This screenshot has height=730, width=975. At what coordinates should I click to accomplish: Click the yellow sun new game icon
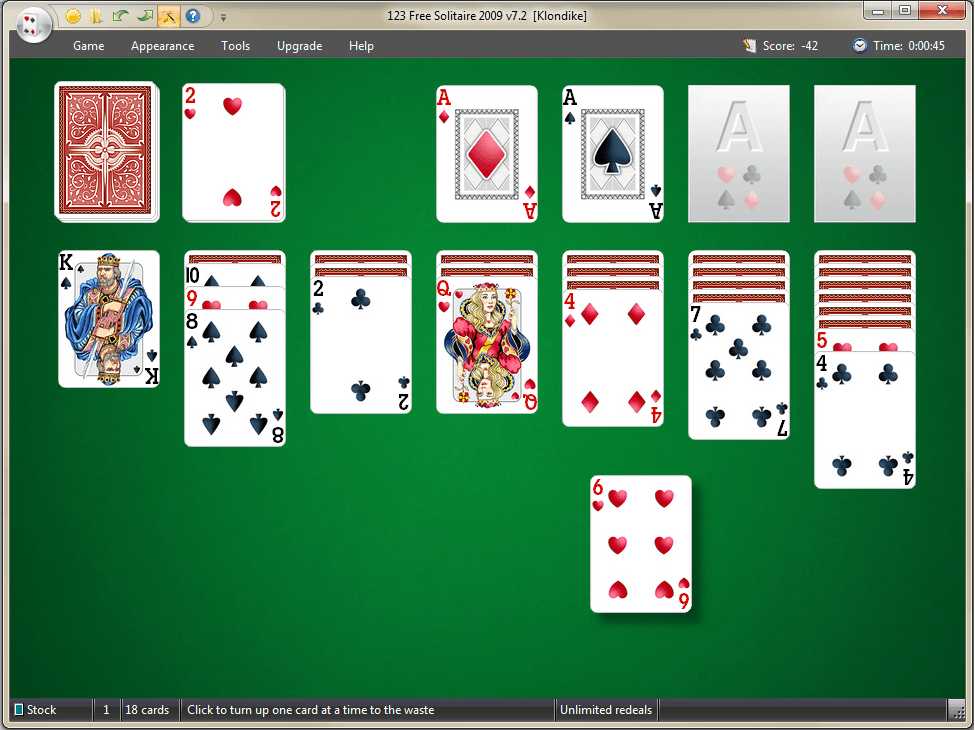point(73,16)
